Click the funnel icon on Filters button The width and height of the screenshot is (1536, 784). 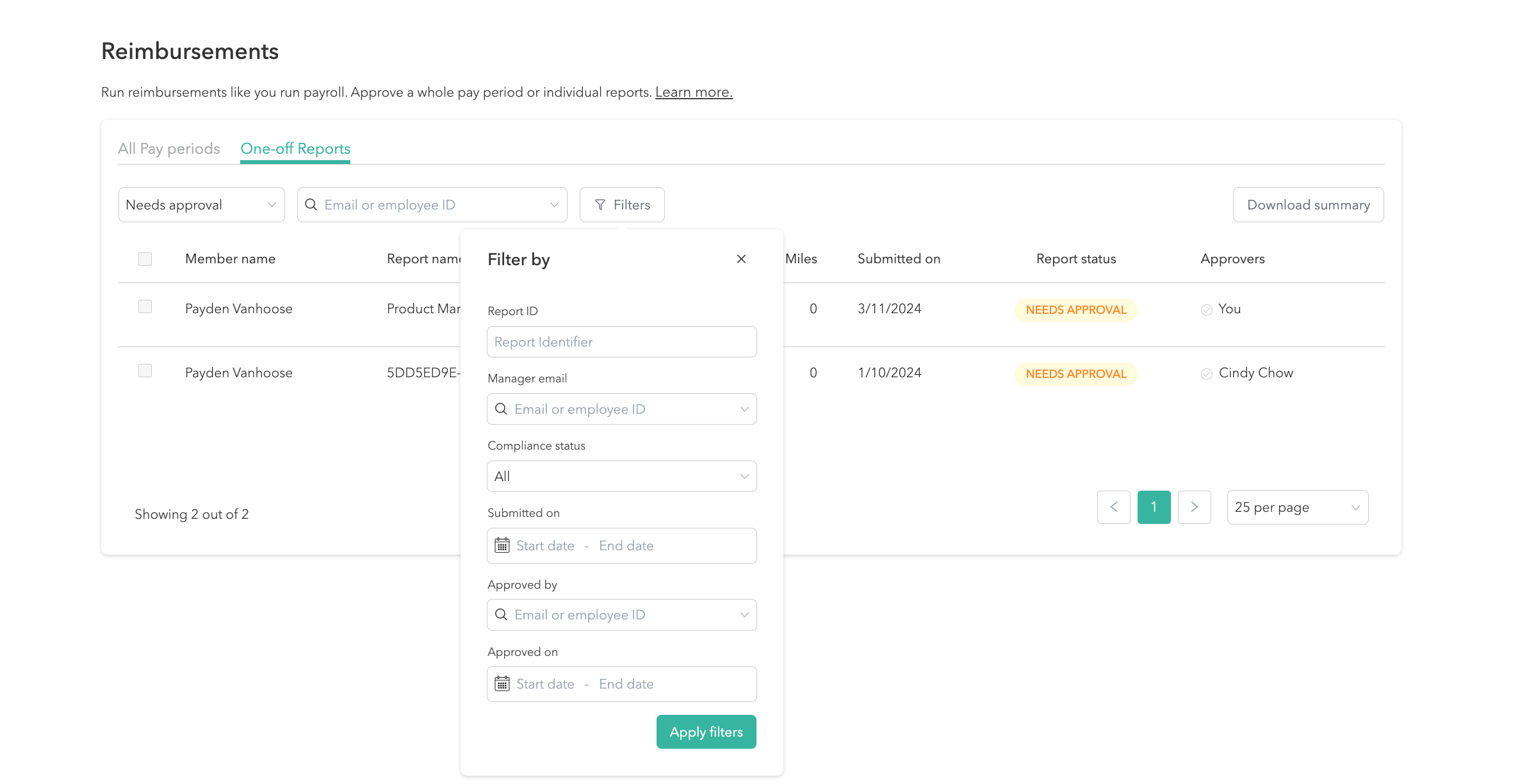pyautogui.click(x=600, y=205)
